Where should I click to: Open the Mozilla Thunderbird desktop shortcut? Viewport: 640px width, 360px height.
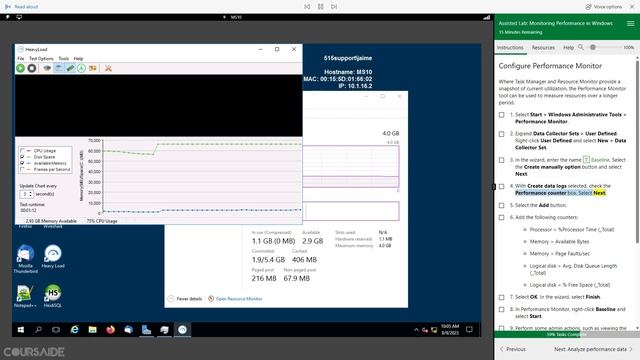point(25,259)
